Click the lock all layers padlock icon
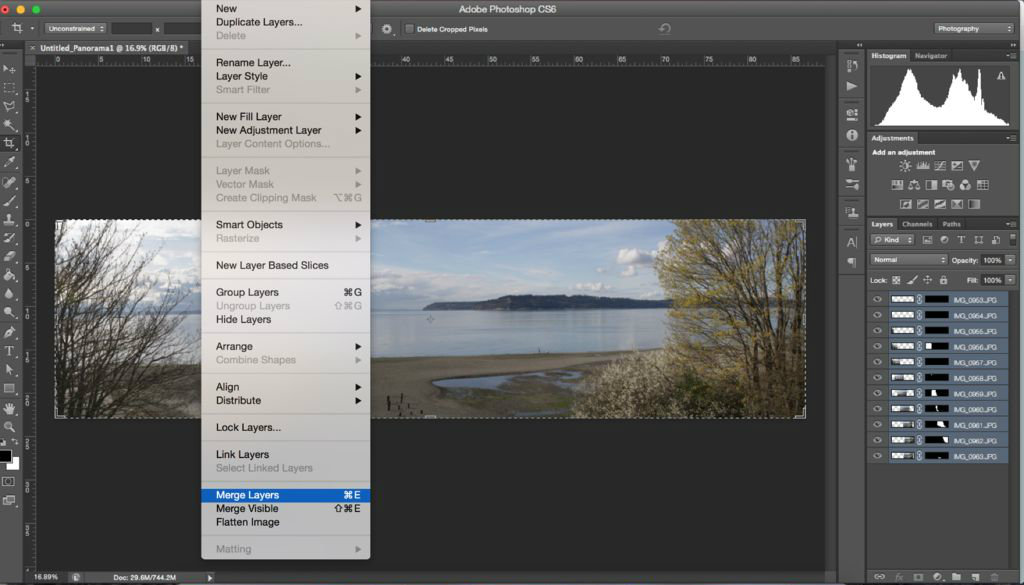Image resolution: width=1024 pixels, height=585 pixels. (x=943, y=280)
